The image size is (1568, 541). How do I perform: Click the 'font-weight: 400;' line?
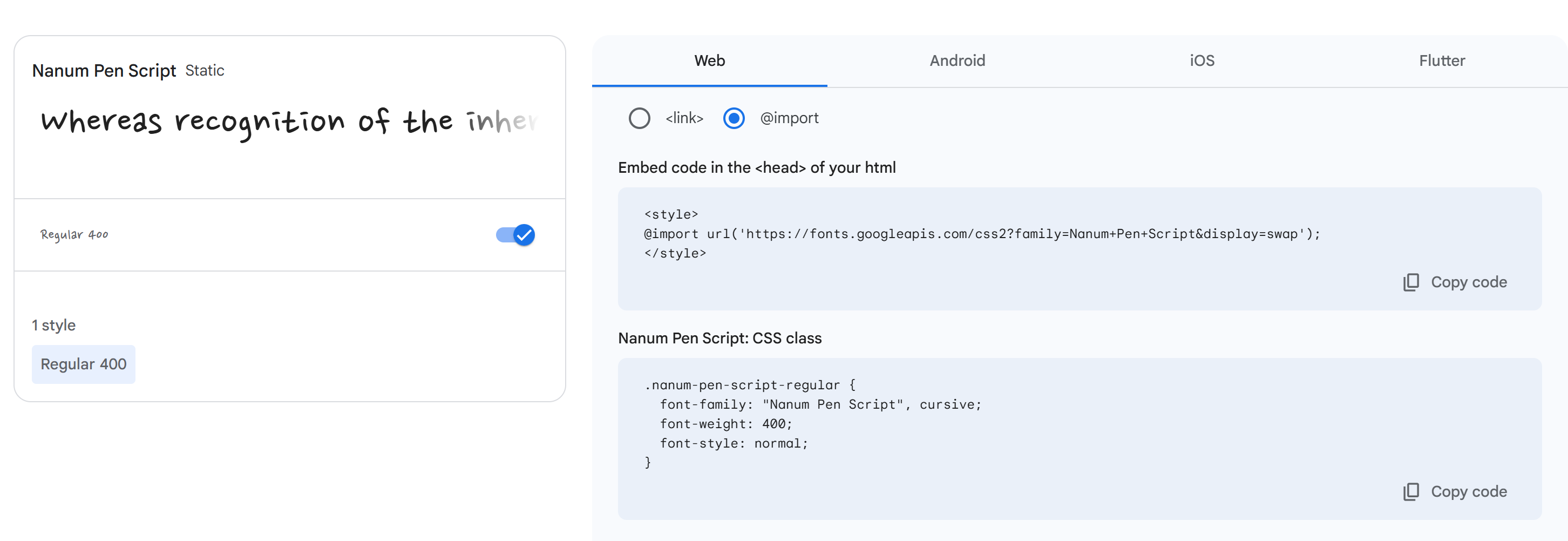[726, 424]
